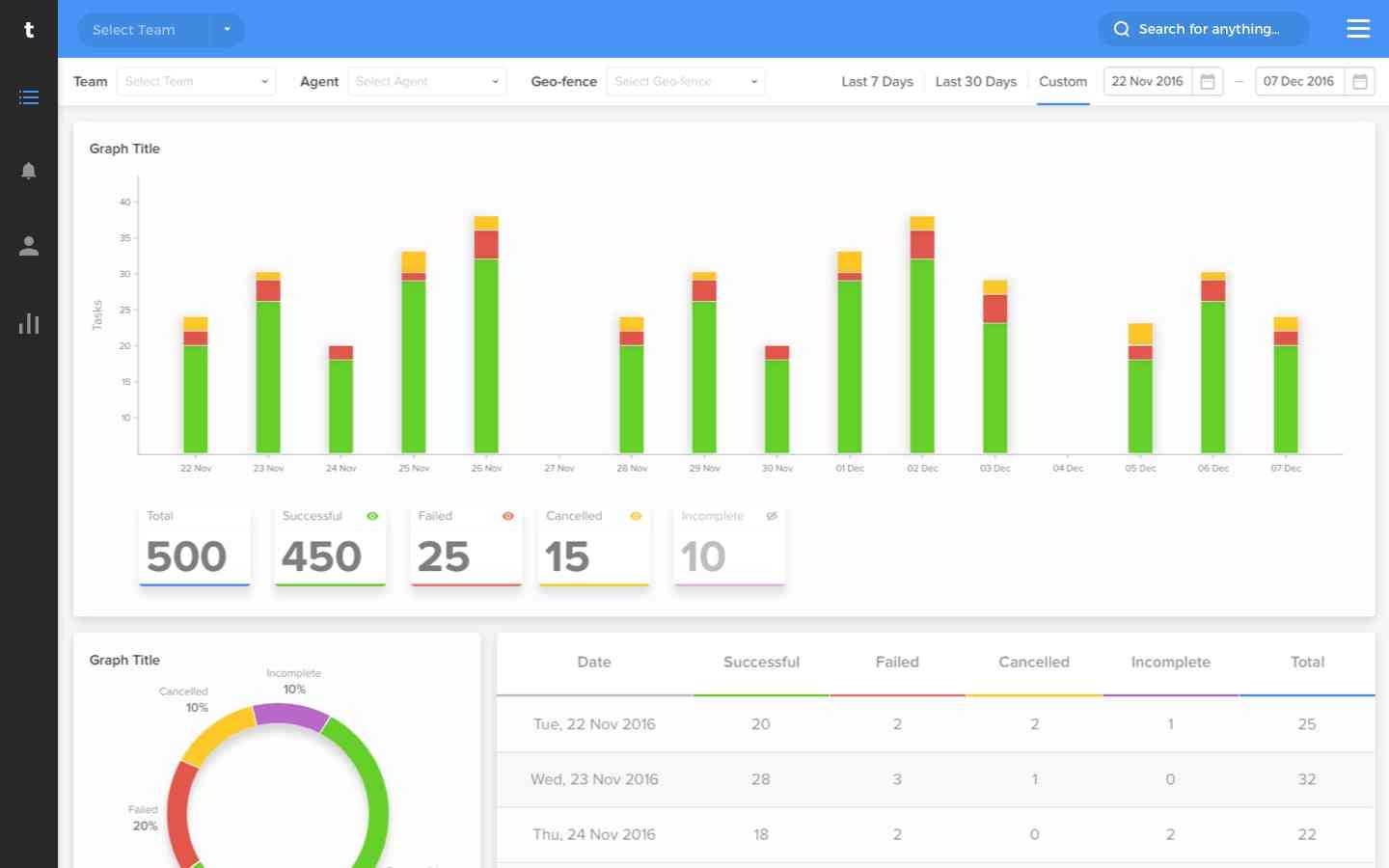1389x868 pixels.
Task: Open the list view sidebar icon
Action: [29, 97]
